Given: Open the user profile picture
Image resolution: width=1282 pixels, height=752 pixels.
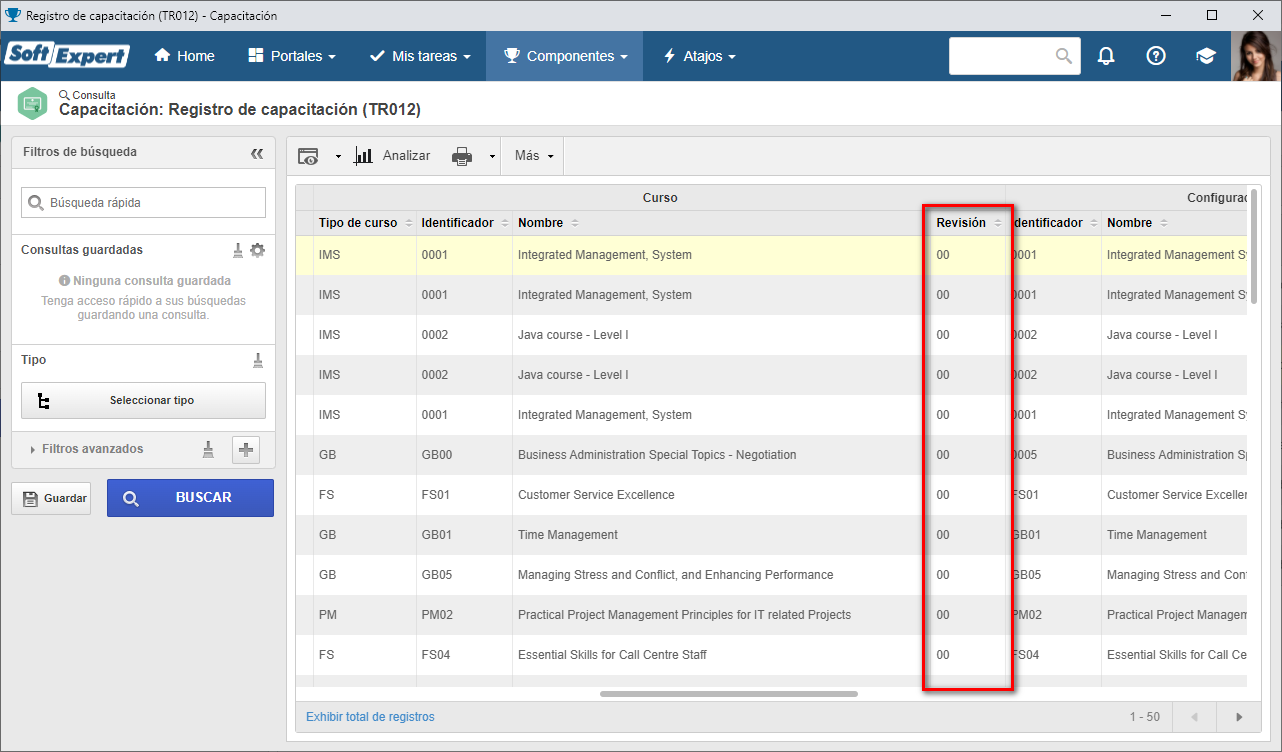Looking at the screenshot, I should click(x=1256, y=56).
